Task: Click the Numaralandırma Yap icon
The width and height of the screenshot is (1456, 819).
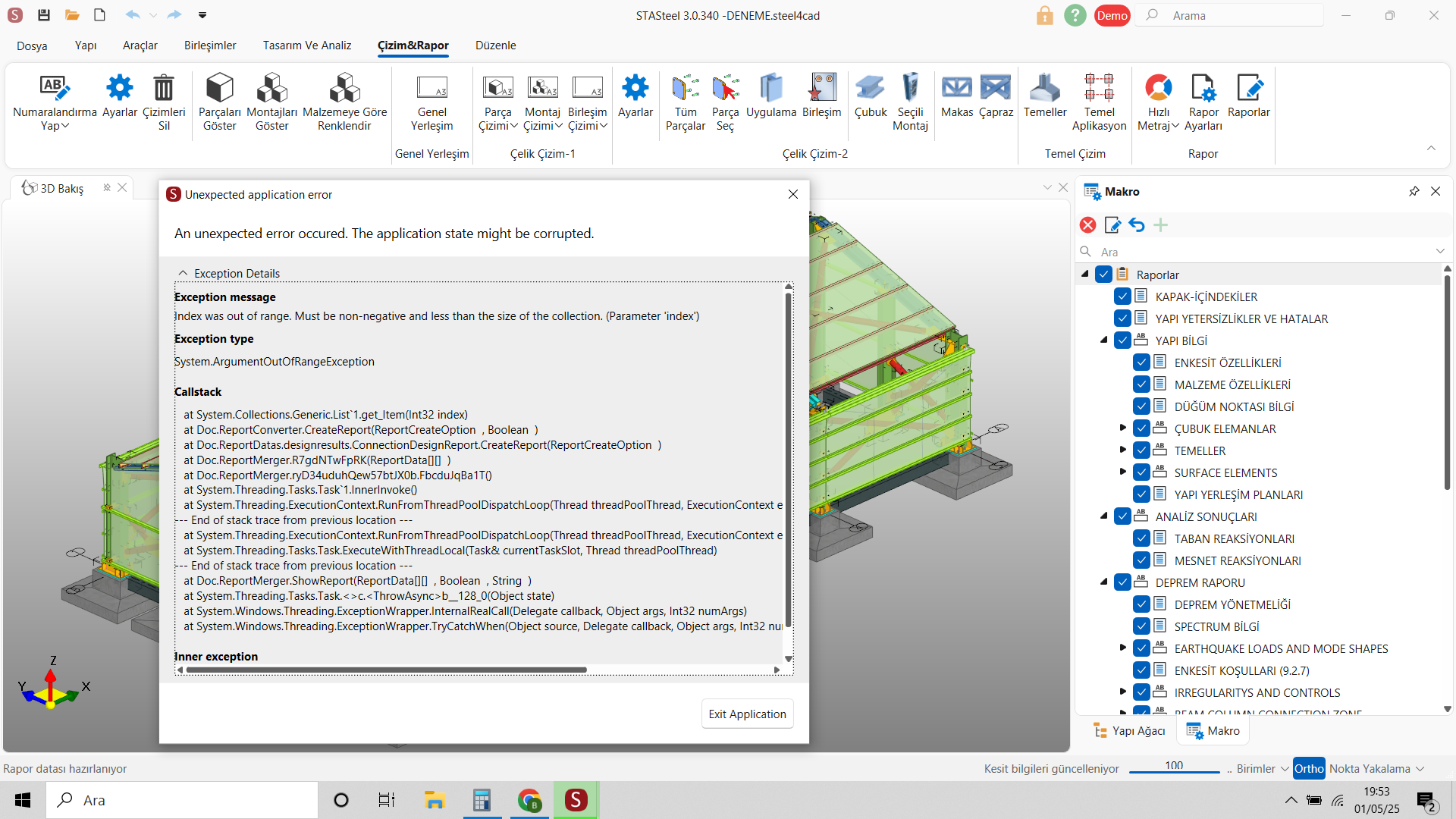Action: (x=55, y=89)
